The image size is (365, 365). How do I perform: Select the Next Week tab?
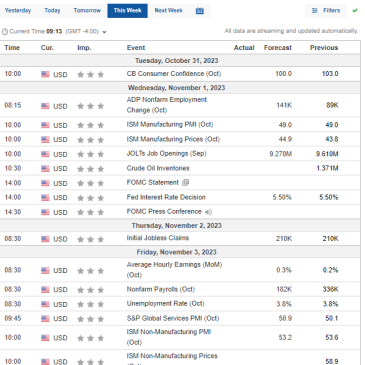pyautogui.click(x=168, y=11)
